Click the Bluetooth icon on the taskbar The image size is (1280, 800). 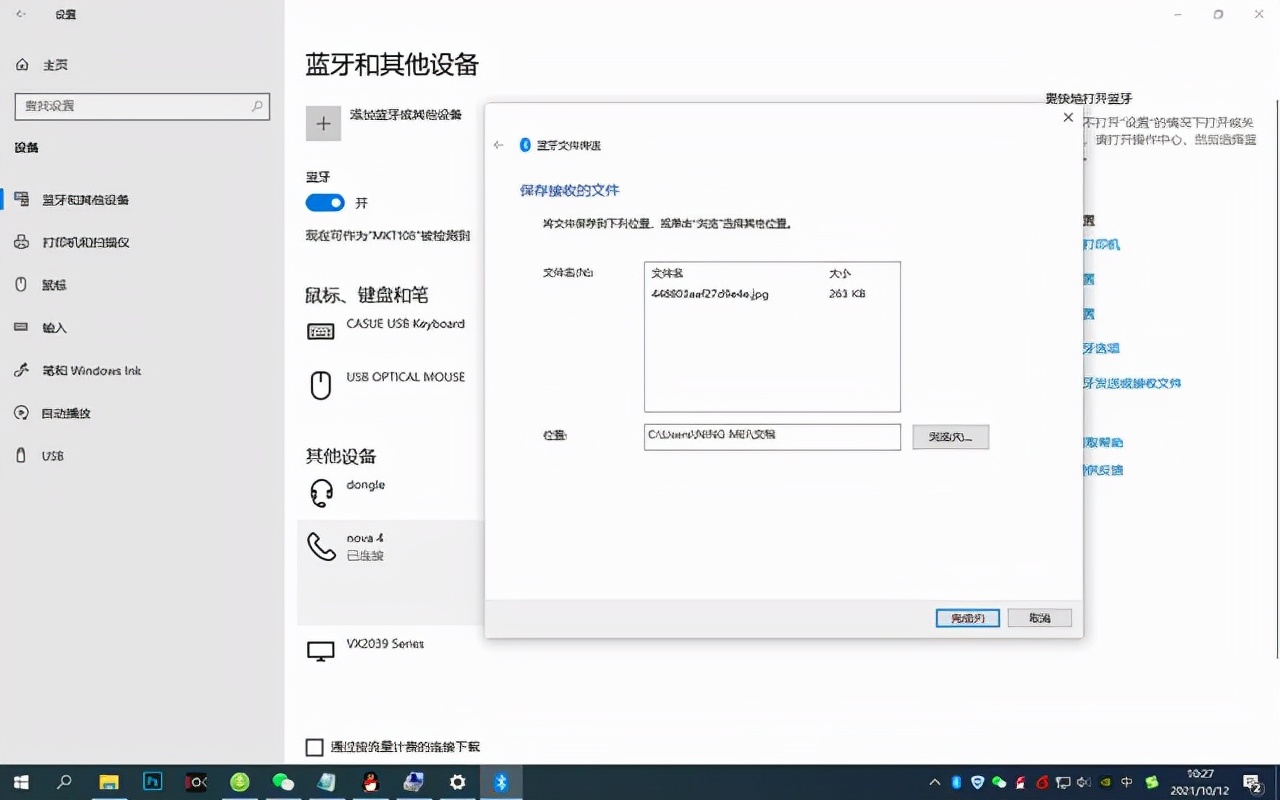click(500, 782)
